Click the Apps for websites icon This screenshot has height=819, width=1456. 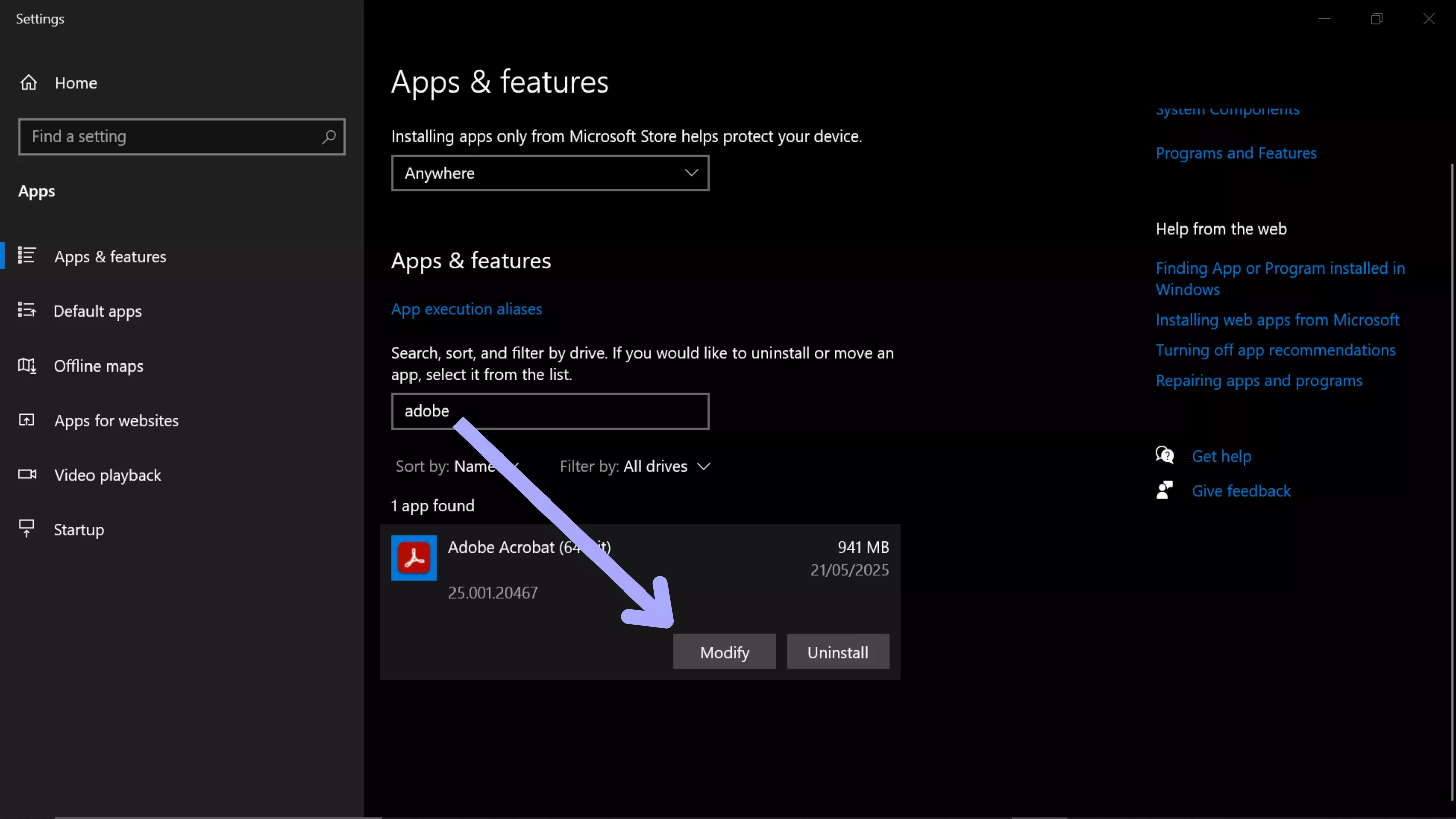(27, 420)
